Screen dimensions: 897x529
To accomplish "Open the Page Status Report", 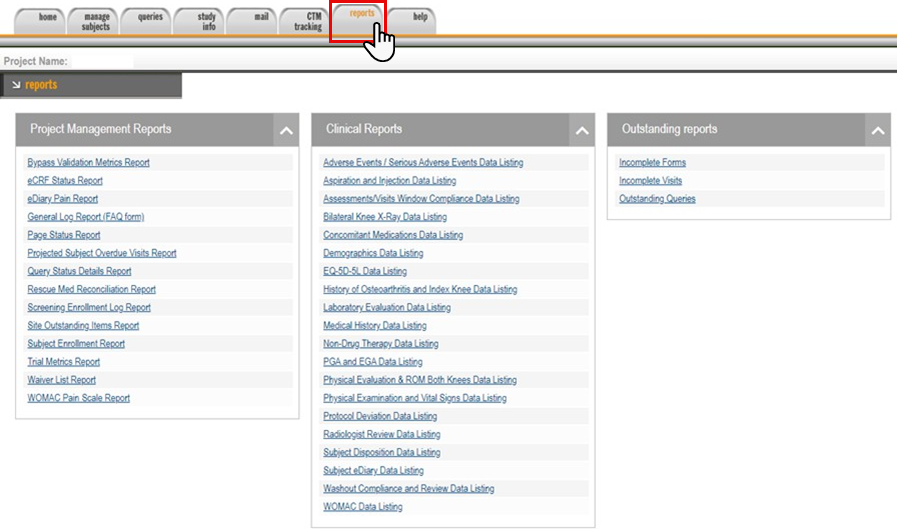I will (x=63, y=235).
